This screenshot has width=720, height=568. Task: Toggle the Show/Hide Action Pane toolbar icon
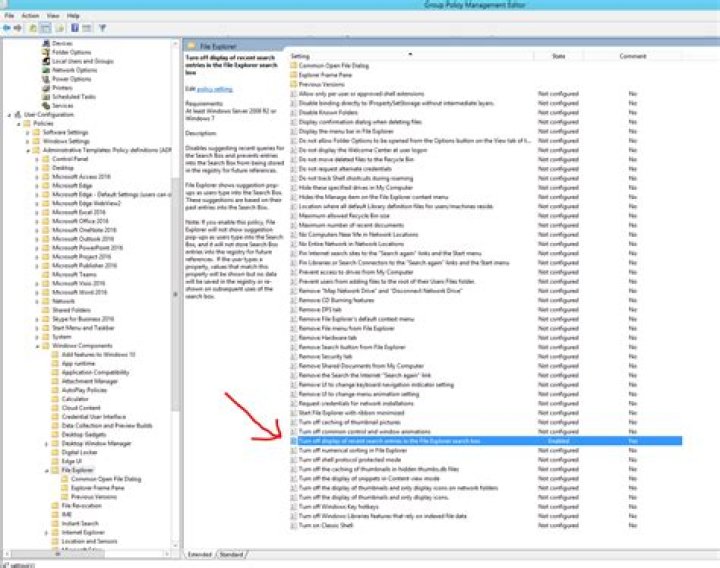point(87,28)
